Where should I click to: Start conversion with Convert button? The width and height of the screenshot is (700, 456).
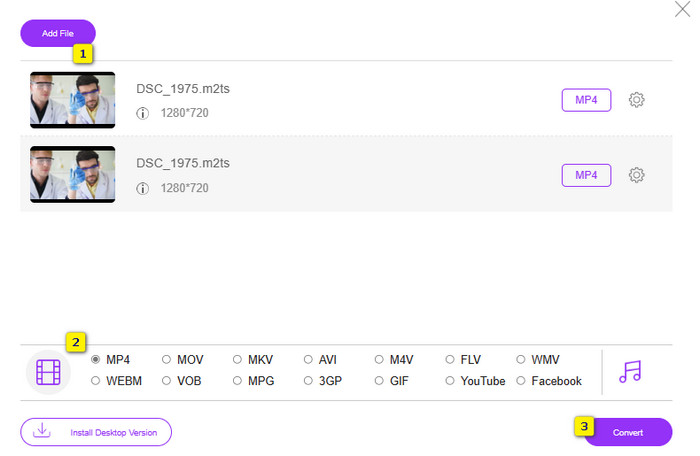click(628, 432)
